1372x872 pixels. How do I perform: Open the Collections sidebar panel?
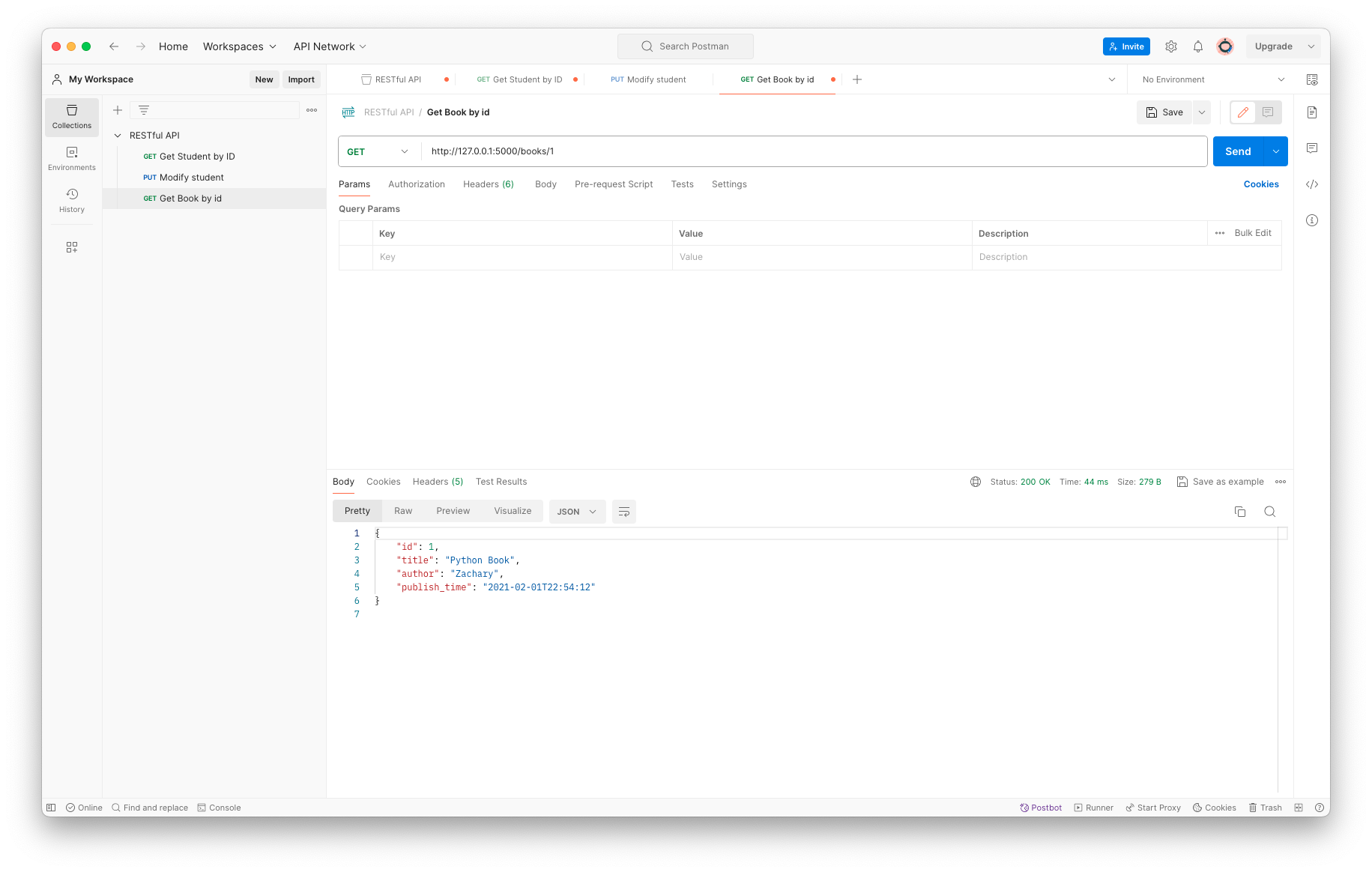click(x=72, y=117)
